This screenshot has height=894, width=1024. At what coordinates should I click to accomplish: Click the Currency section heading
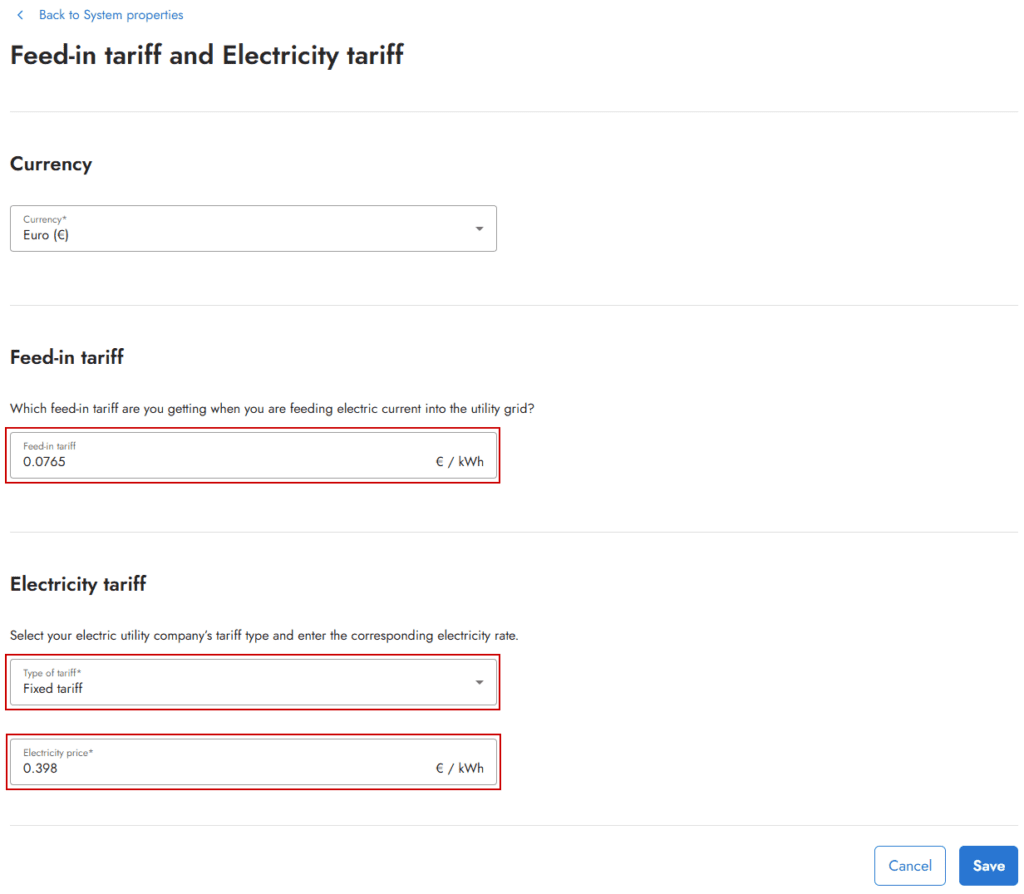(51, 164)
